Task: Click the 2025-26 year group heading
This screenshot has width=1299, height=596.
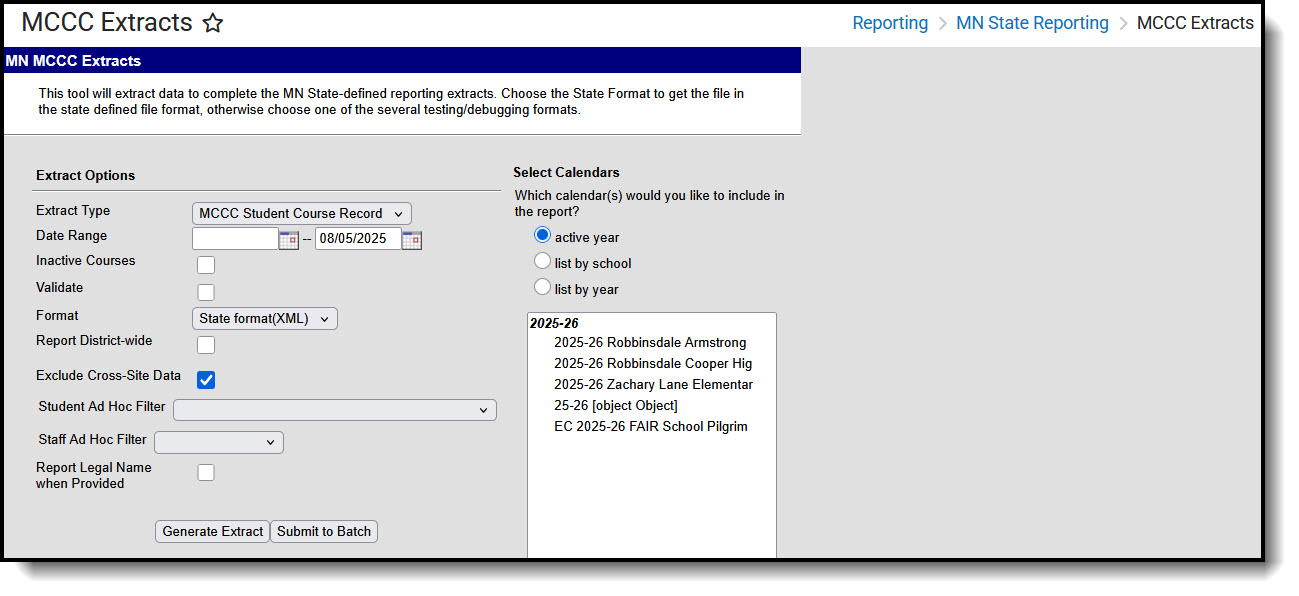Action: pos(554,324)
